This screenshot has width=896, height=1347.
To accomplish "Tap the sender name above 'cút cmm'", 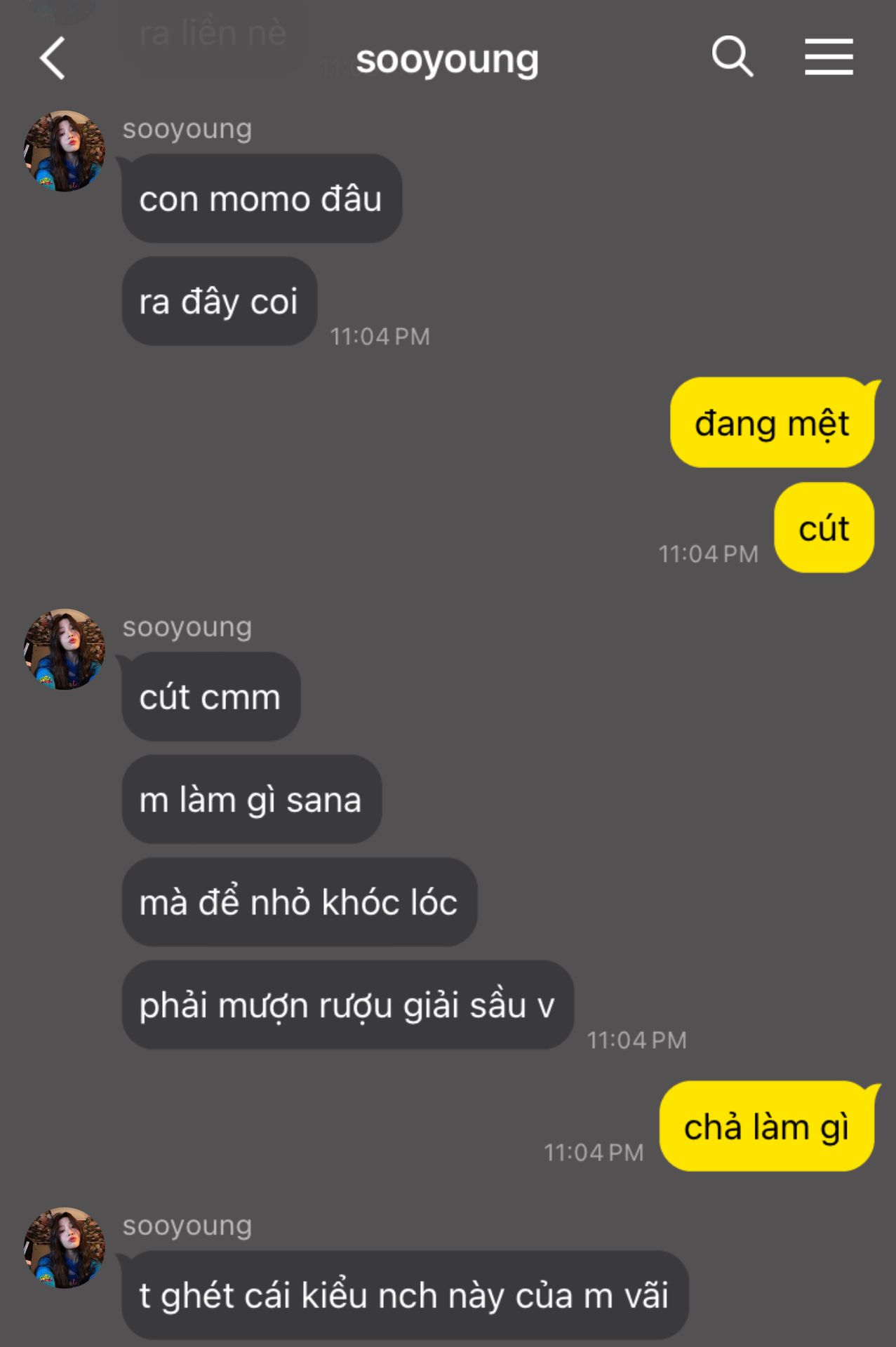I will [187, 627].
